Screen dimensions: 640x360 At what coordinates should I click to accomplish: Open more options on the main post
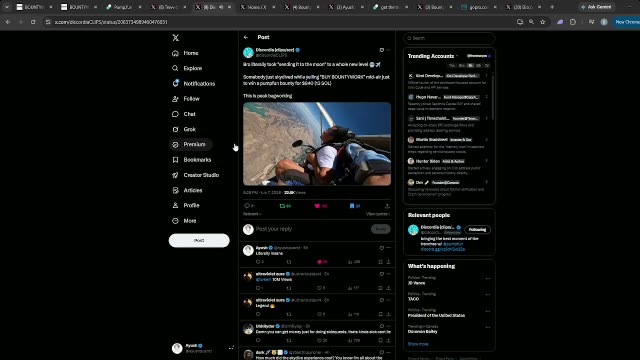click(x=388, y=50)
